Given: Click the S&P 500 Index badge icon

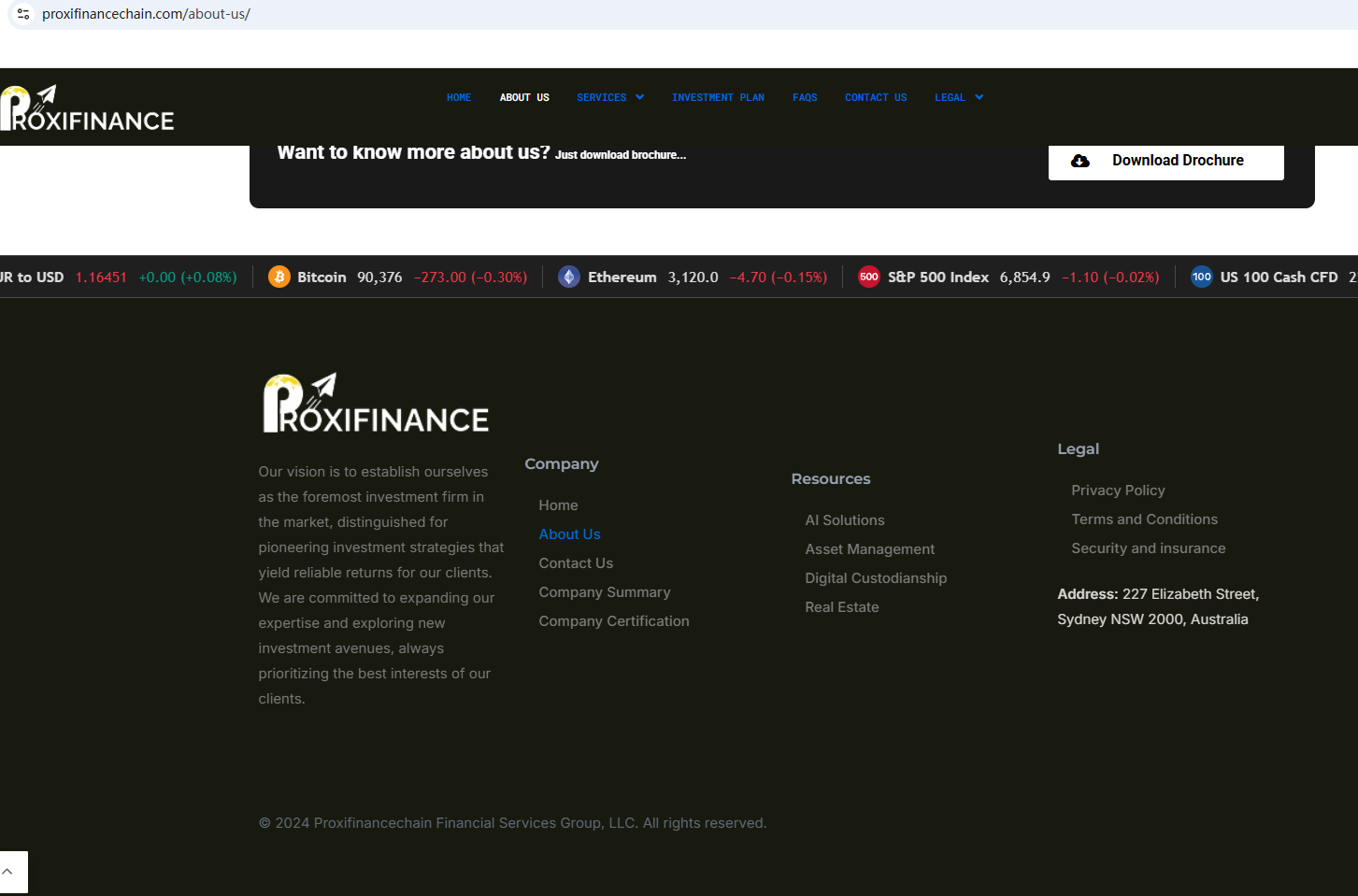Looking at the screenshot, I should pos(868,277).
